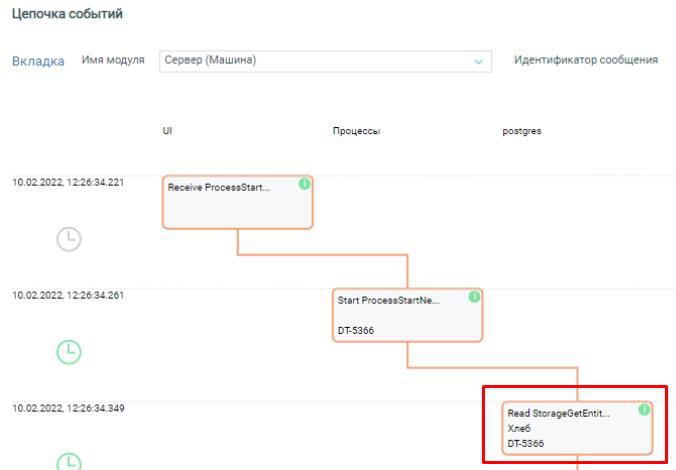
Task: Open info icon on Start ProcessStartNe card
Action: click(x=474, y=297)
